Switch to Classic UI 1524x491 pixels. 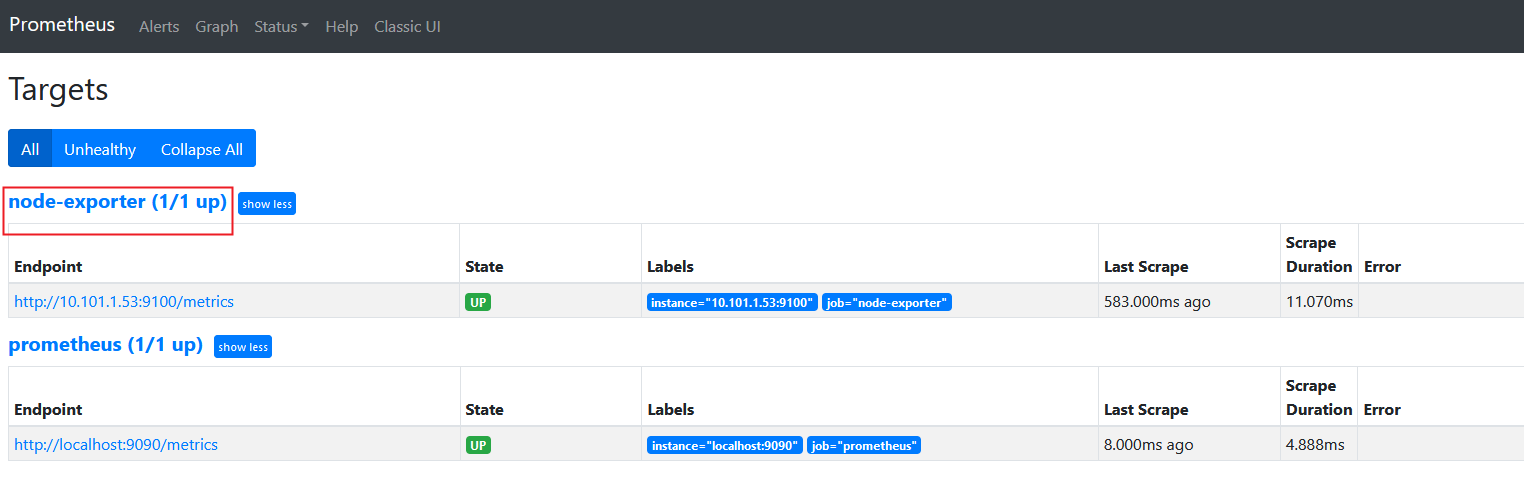tap(407, 27)
